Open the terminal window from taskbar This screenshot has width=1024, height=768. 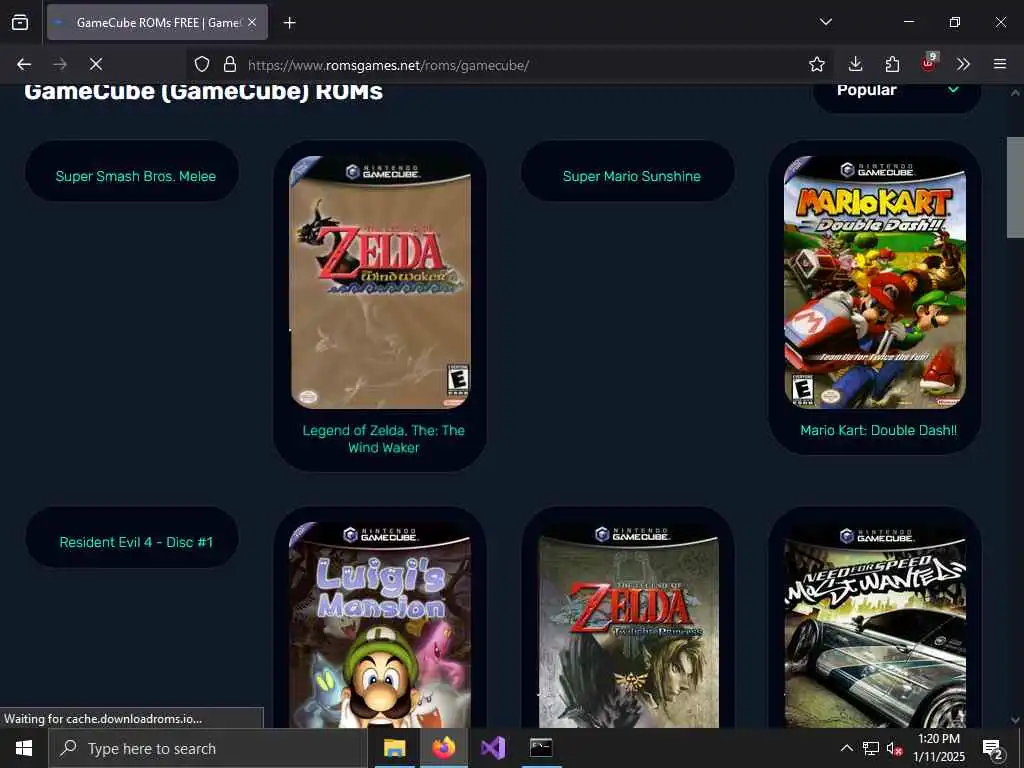tap(541, 748)
